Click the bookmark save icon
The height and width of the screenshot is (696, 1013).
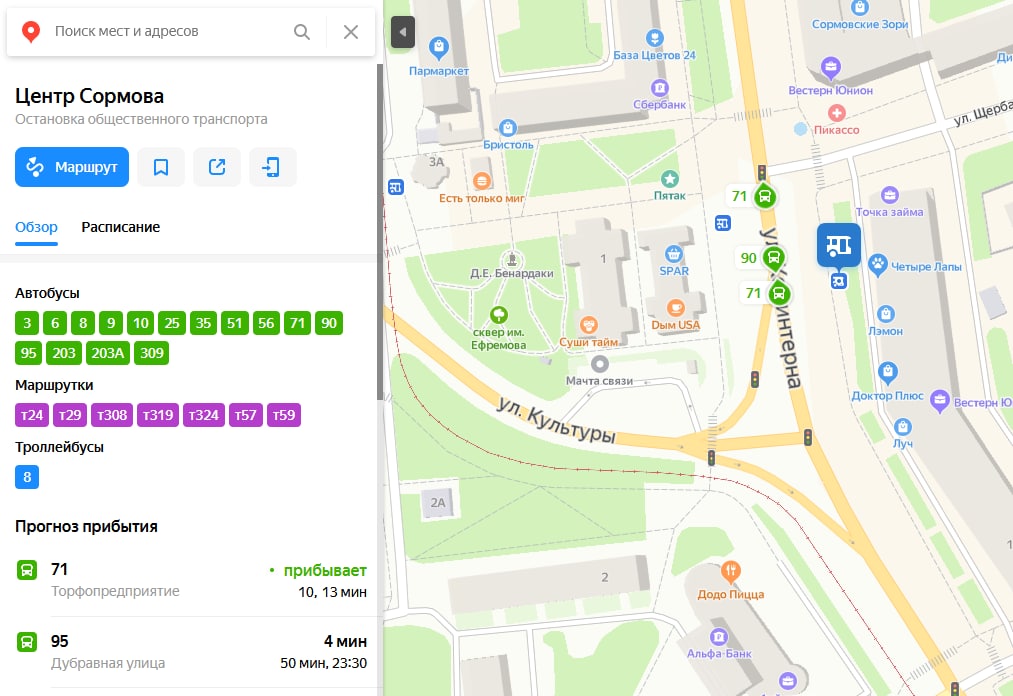click(161, 167)
